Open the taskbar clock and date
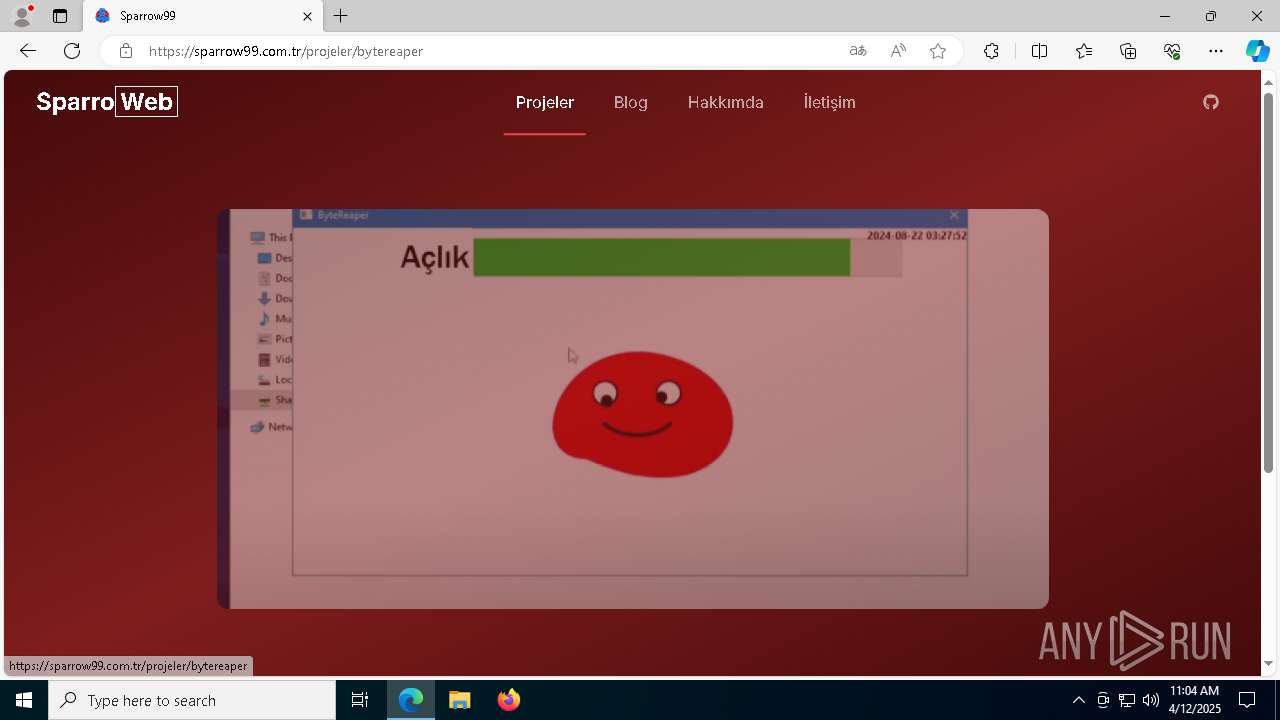1280x720 pixels. 1195,700
